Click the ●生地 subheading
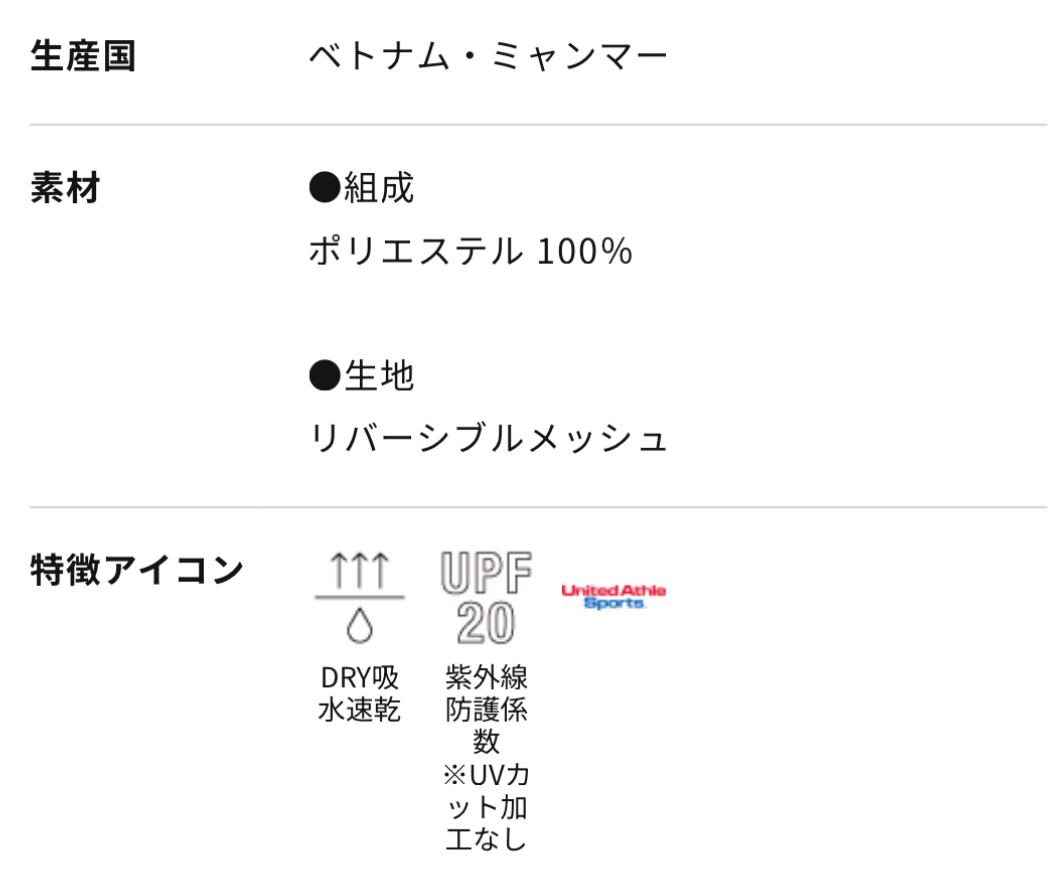Screen dimensions: 1055x874 [362, 376]
